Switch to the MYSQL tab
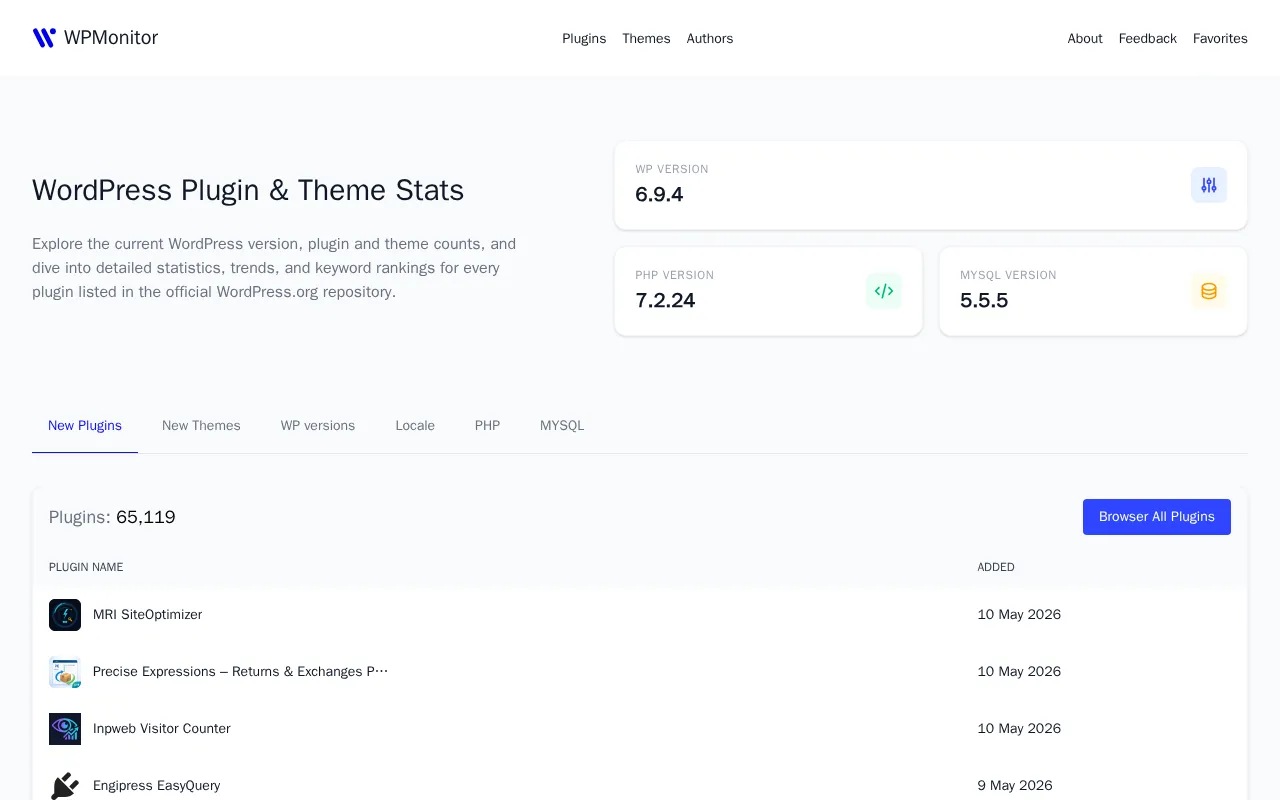The height and width of the screenshot is (800, 1280). [562, 425]
